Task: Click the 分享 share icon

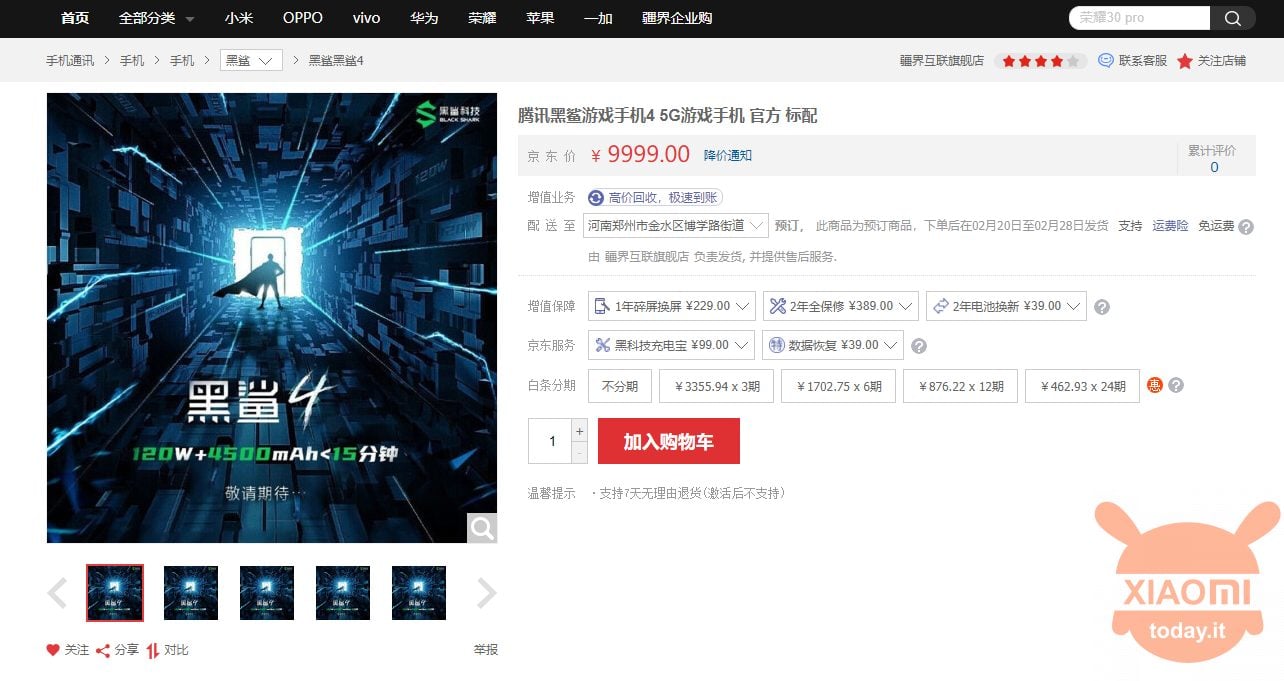Action: 103,650
